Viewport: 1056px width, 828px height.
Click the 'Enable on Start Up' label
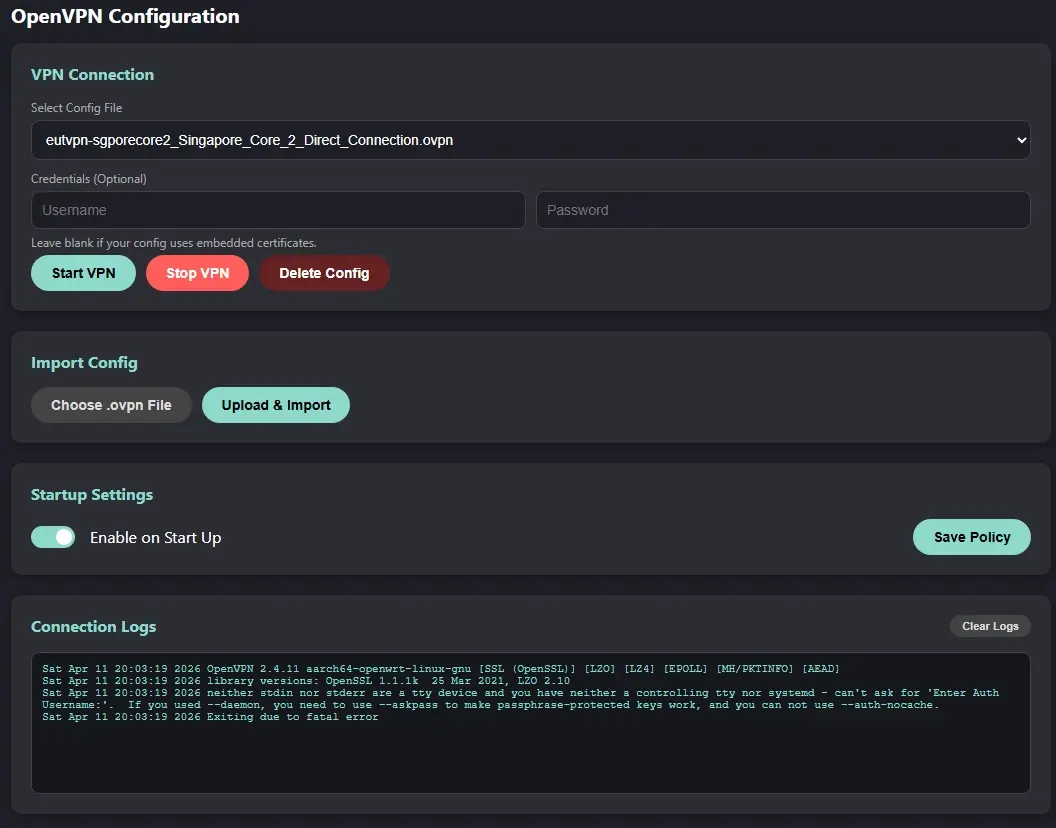156,538
